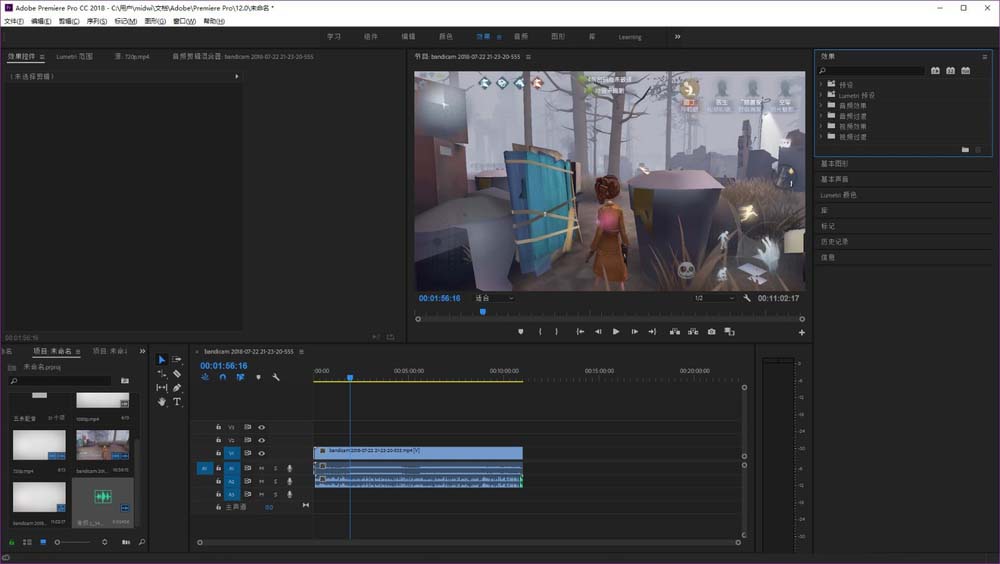Open the 窗口(W) menu
Viewport: 1000px width, 564px height.
click(184, 21)
